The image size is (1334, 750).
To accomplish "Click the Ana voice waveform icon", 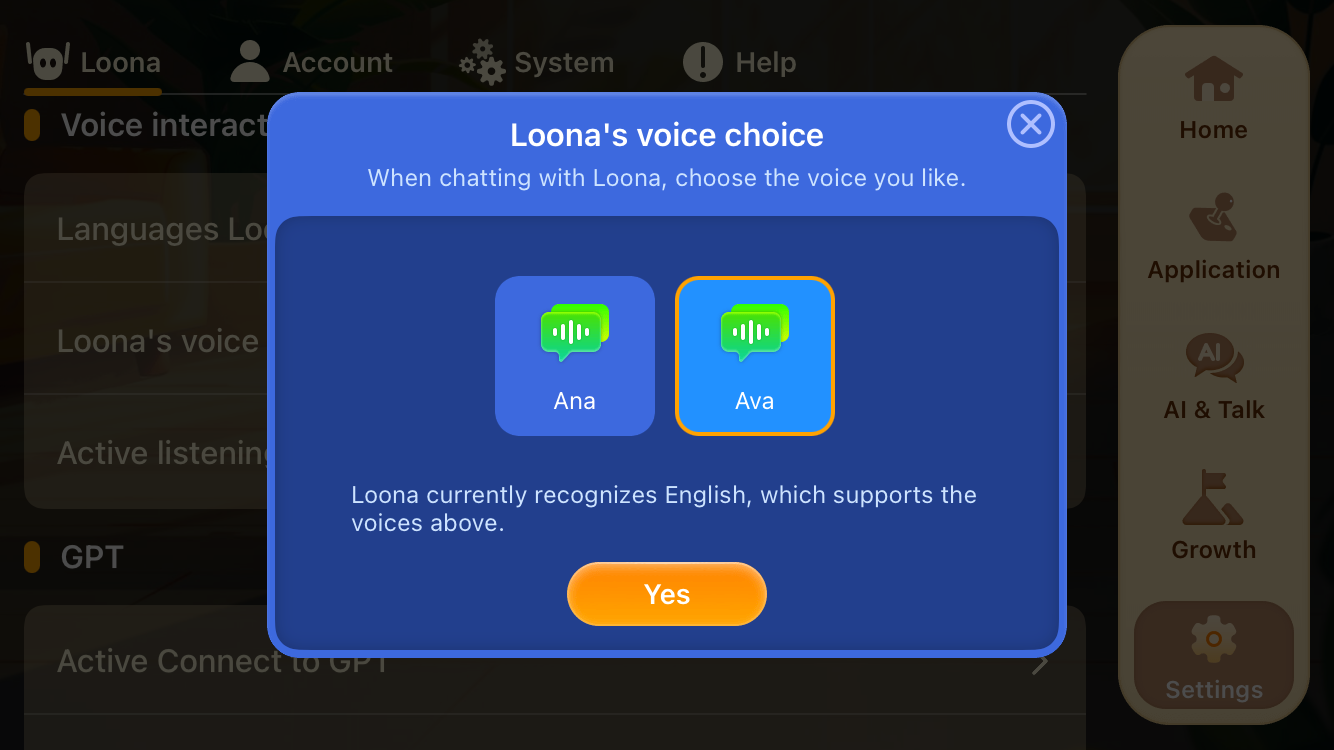I will pos(575,332).
